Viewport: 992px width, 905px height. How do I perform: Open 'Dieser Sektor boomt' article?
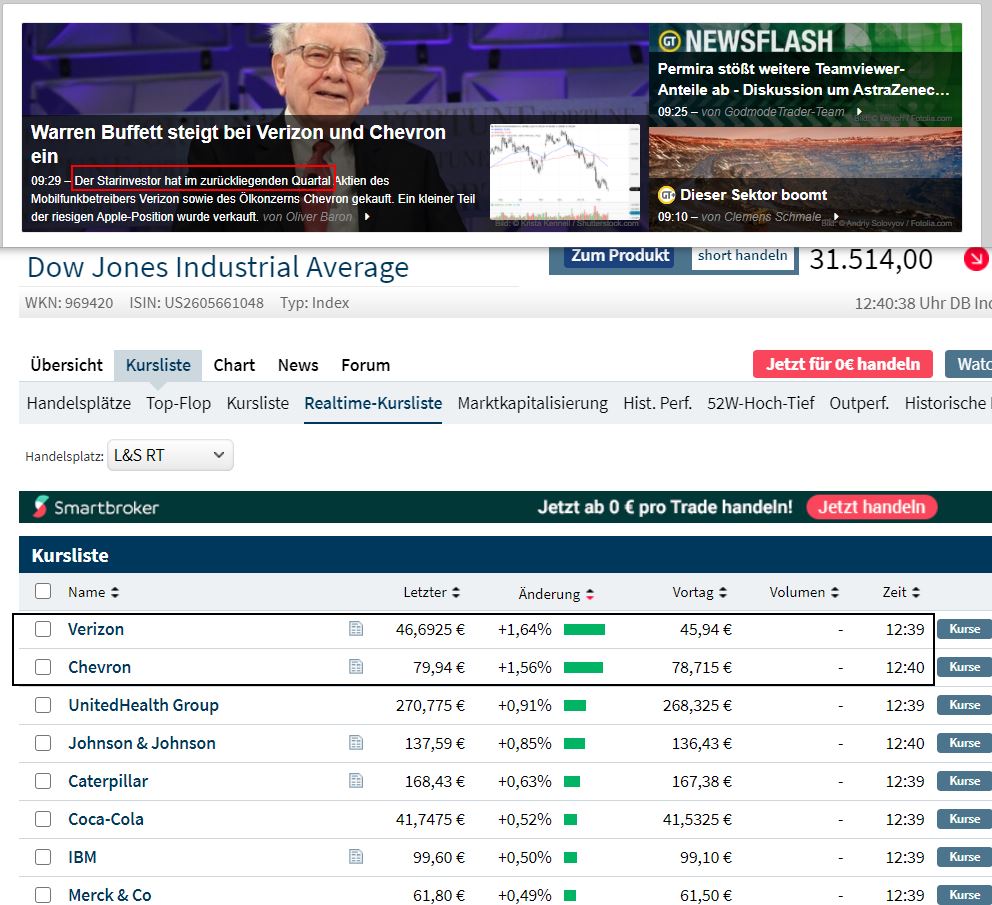(753, 195)
